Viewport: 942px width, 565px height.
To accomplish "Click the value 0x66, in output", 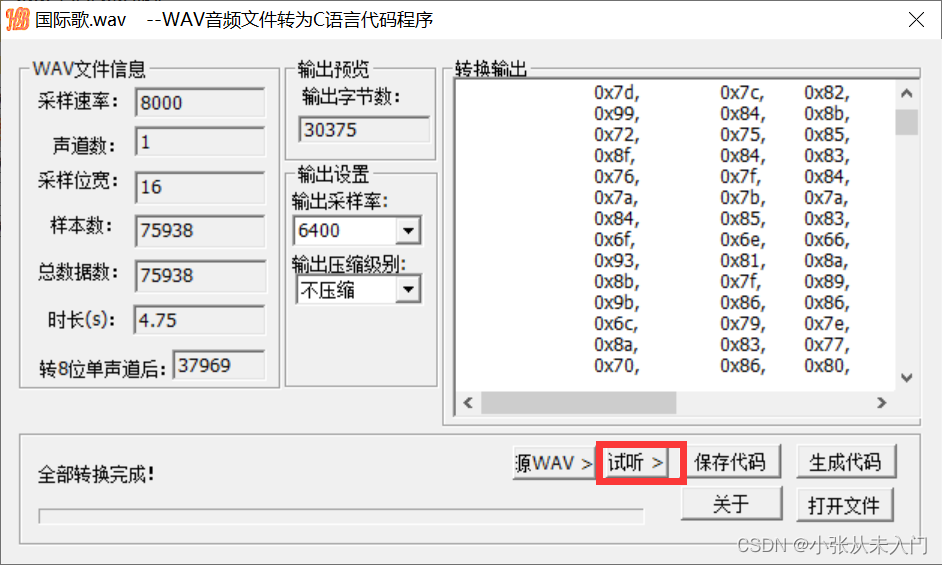I will [827, 240].
